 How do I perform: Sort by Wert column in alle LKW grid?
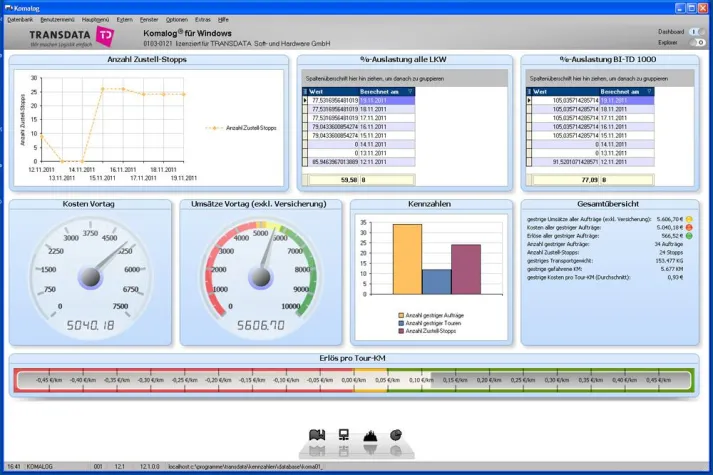333,92
